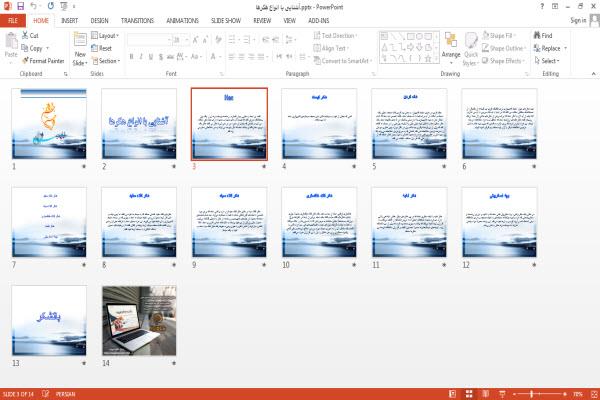Expand the New Slide dropdown
Viewport: 600px width, 400px height.
(80, 59)
